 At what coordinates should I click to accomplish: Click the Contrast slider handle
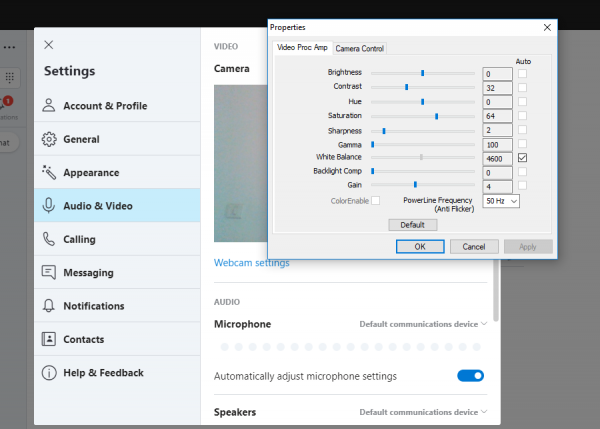point(407,87)
